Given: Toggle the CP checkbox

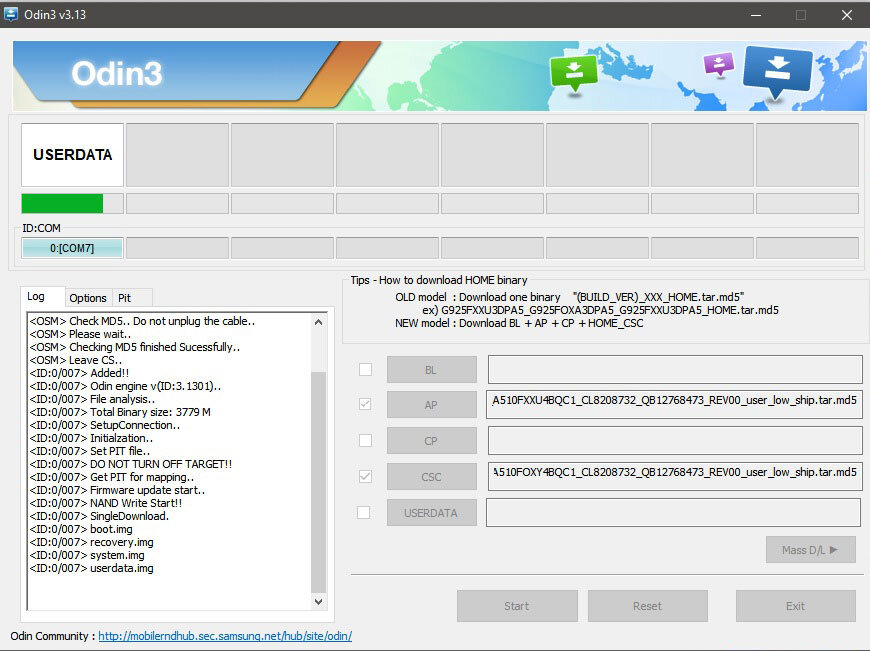Looking at the screenshot, I should pos(365,441).
